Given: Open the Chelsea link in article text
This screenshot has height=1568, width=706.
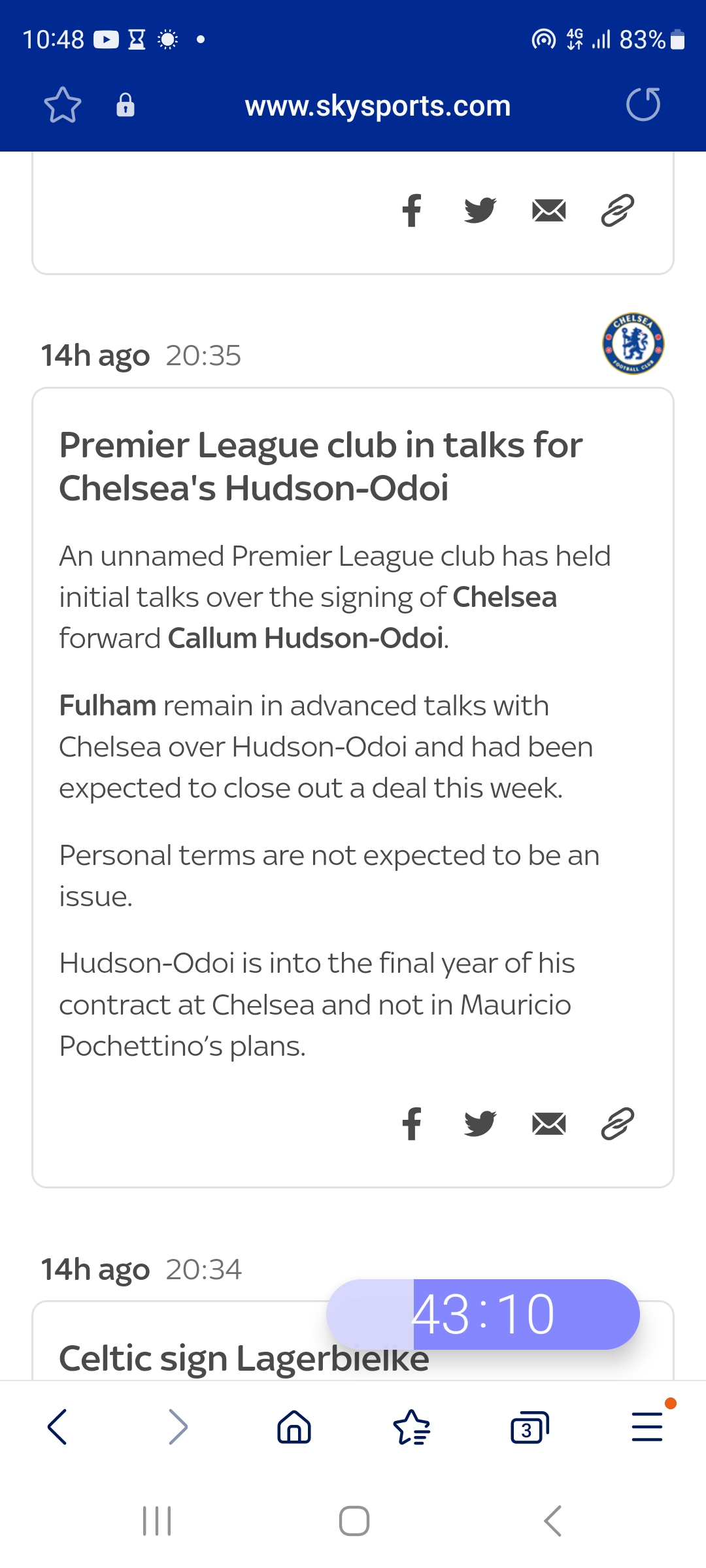Looking at the screenshot, I should coord(505,597).
